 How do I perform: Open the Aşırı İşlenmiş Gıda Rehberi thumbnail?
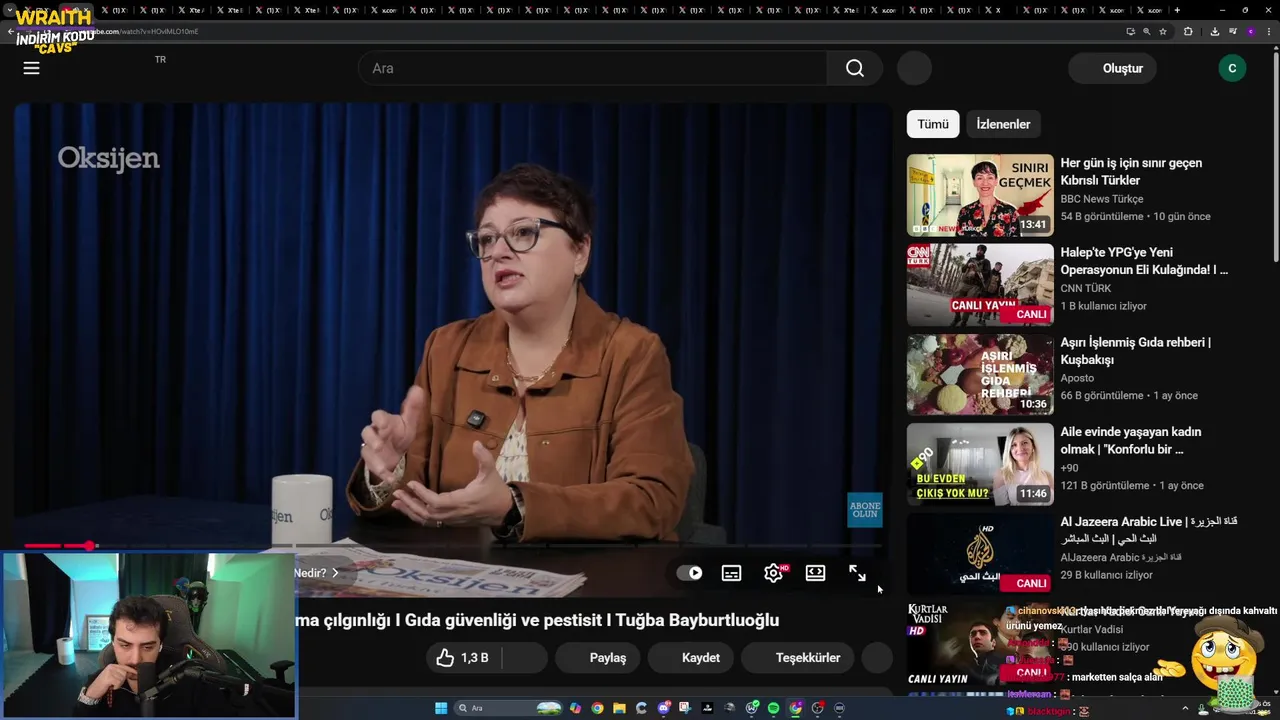980,374
